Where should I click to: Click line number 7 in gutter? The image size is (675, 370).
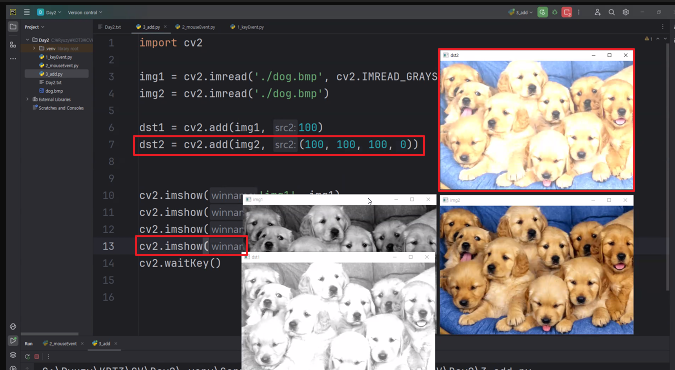tap(111, 144)
